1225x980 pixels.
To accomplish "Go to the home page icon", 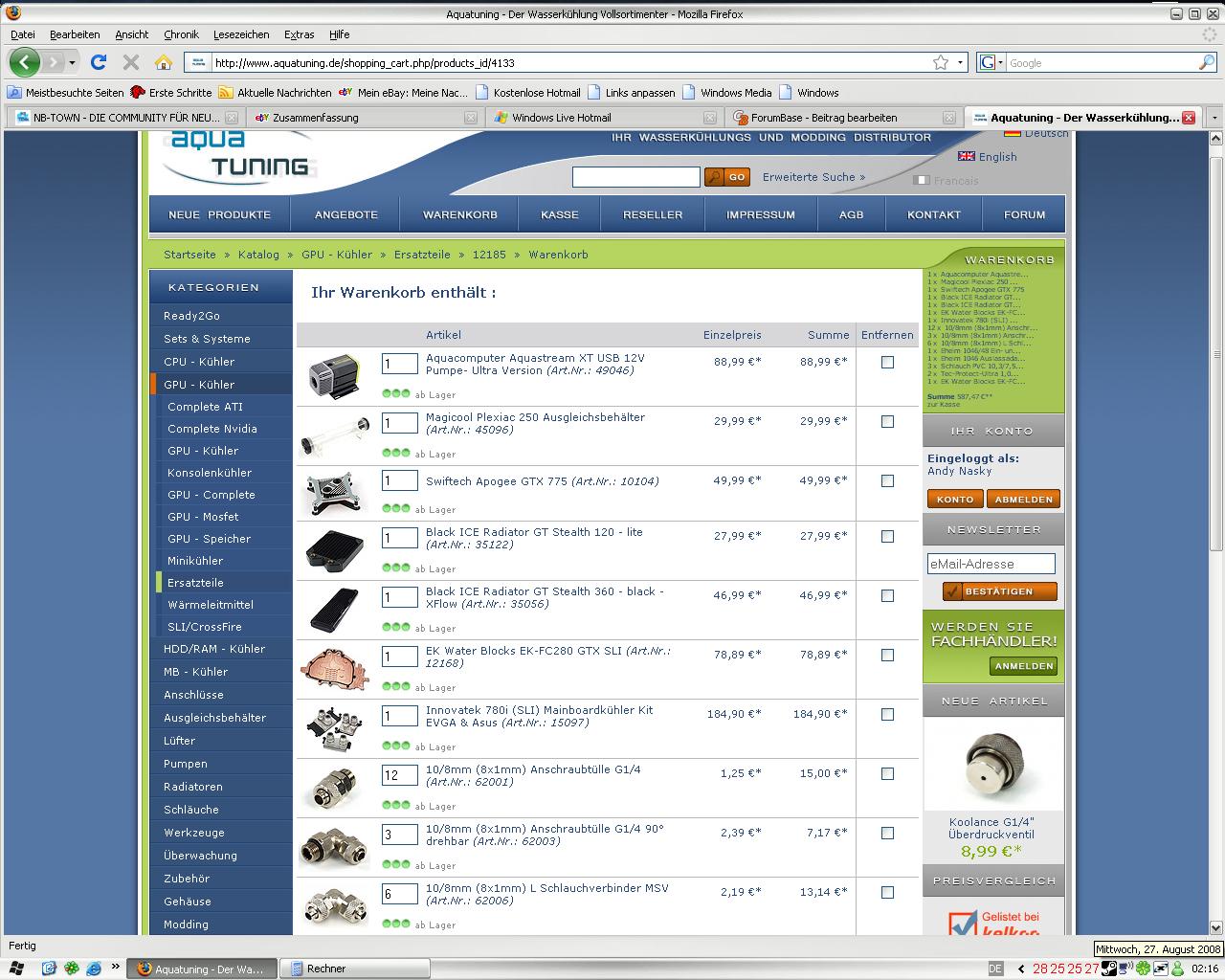I will click(164, 62).
